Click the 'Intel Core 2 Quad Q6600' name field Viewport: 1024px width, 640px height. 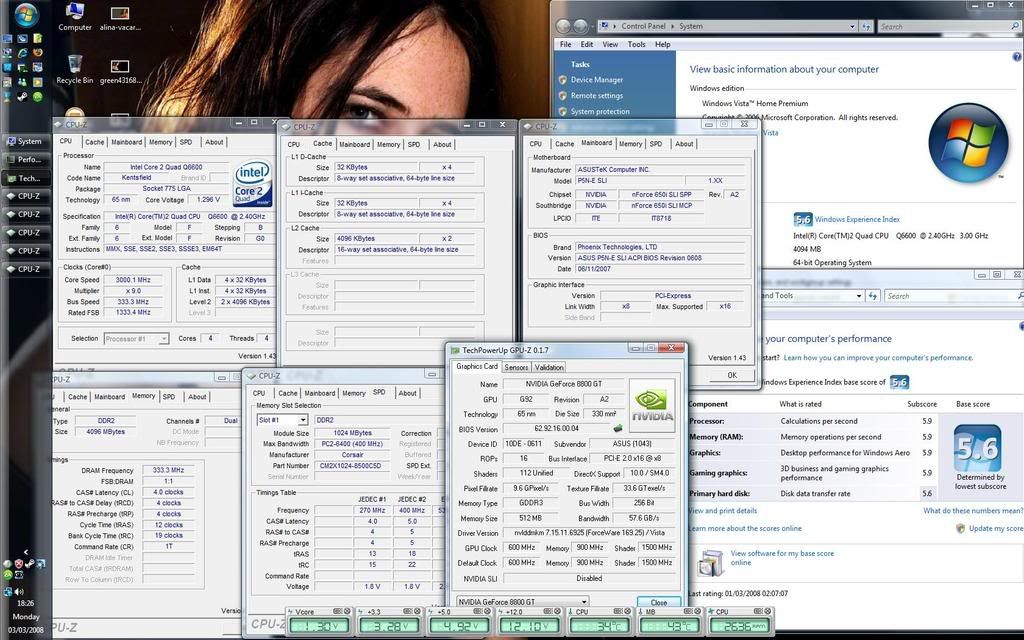point(166,167)
